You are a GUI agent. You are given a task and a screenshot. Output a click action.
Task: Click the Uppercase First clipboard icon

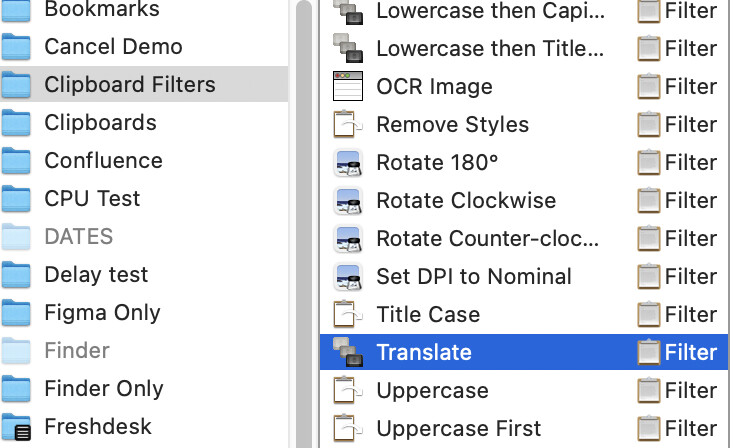pos(348,428)
